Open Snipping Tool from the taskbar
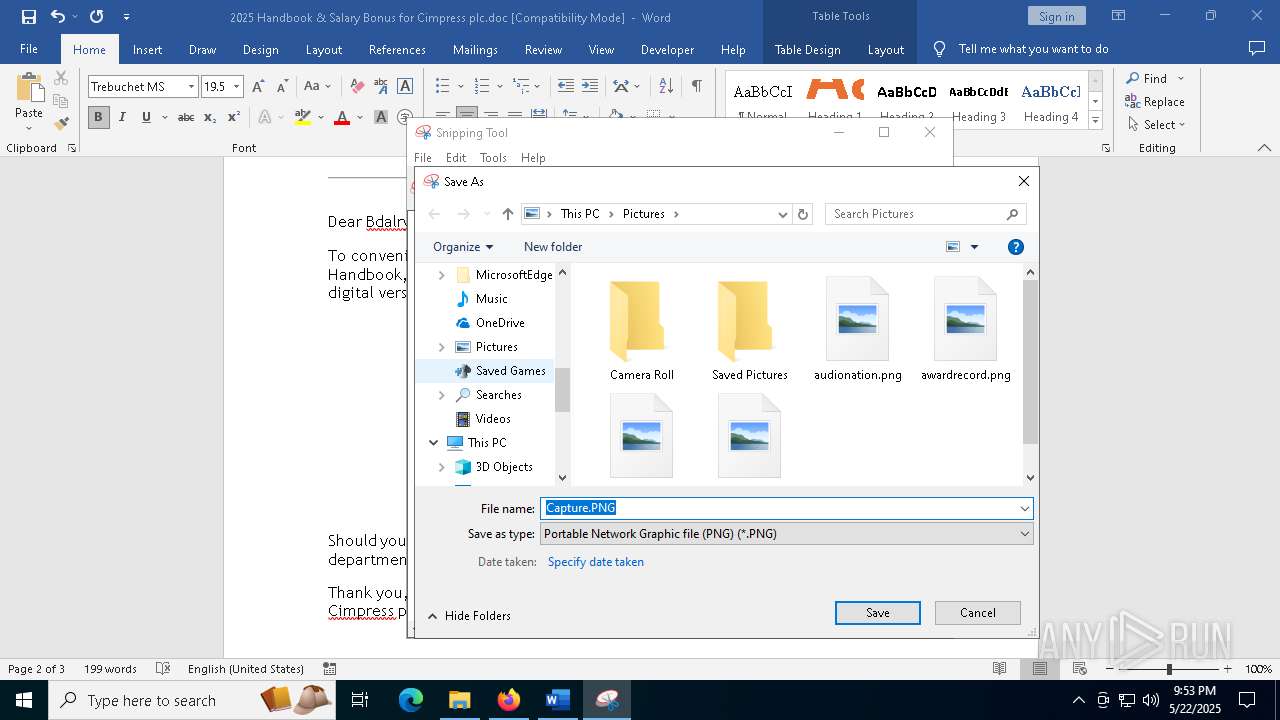The height and width of the screenshot is (720, 1280). [606, 700]
